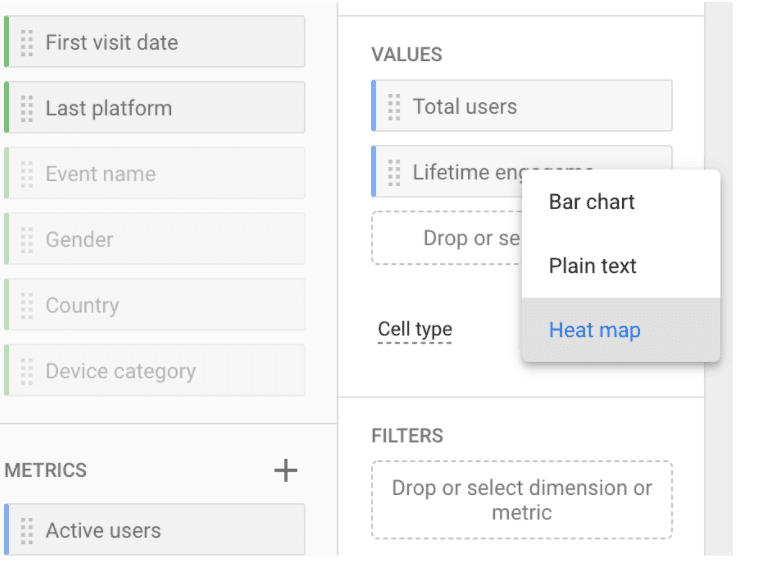Click the Cell type label
The width and height of the screenshot is (771, 566).
pyautogui.click(x=414, y=329)
